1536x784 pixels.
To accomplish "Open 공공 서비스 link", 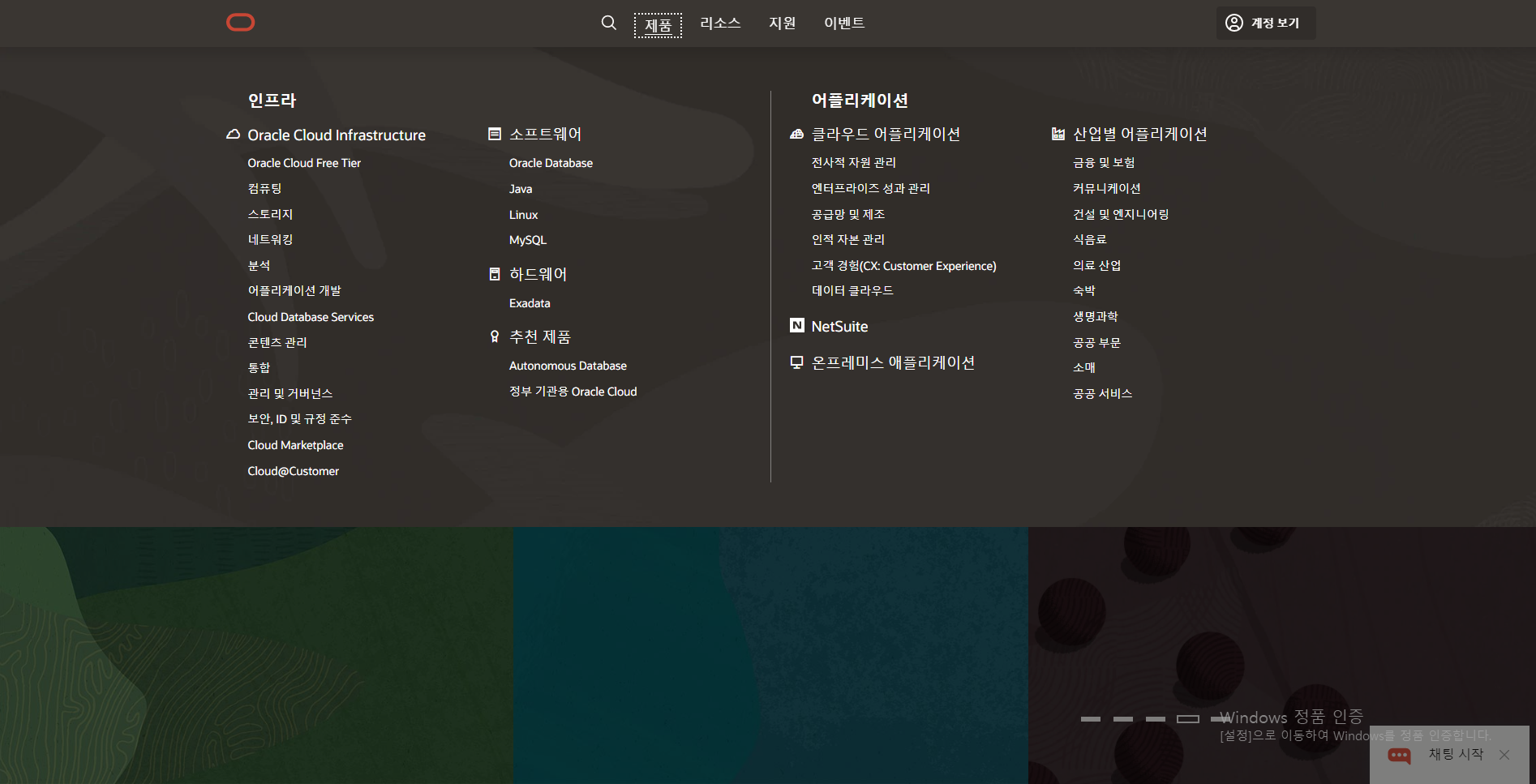I will (1103, 393).
